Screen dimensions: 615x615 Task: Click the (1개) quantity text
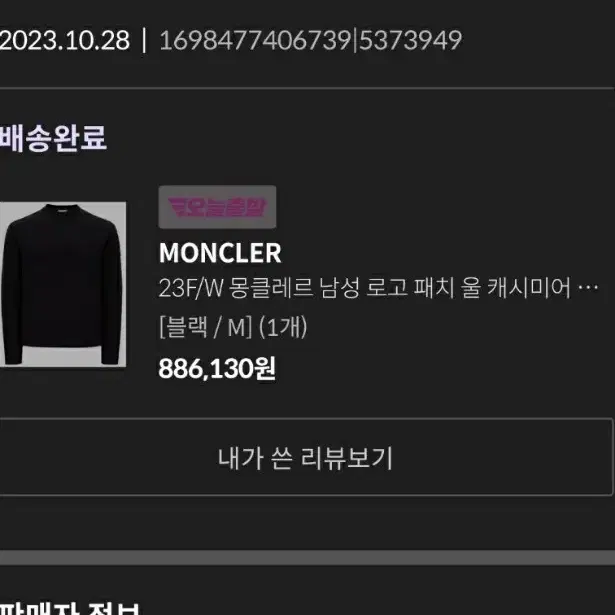coord(283,327)
